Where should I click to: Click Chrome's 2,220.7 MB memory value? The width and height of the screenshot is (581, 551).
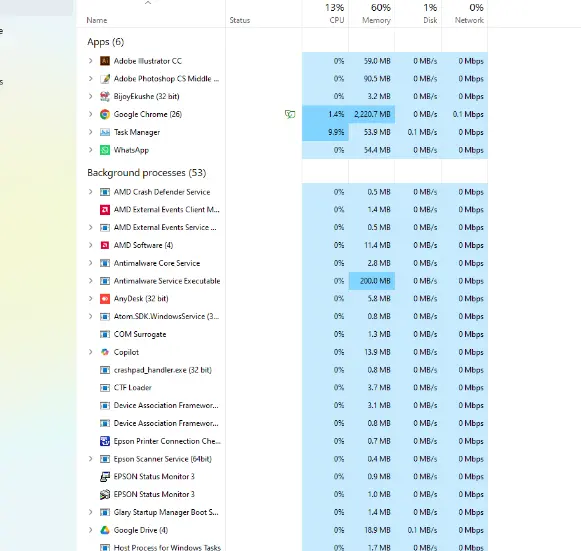tap(372, 114)
